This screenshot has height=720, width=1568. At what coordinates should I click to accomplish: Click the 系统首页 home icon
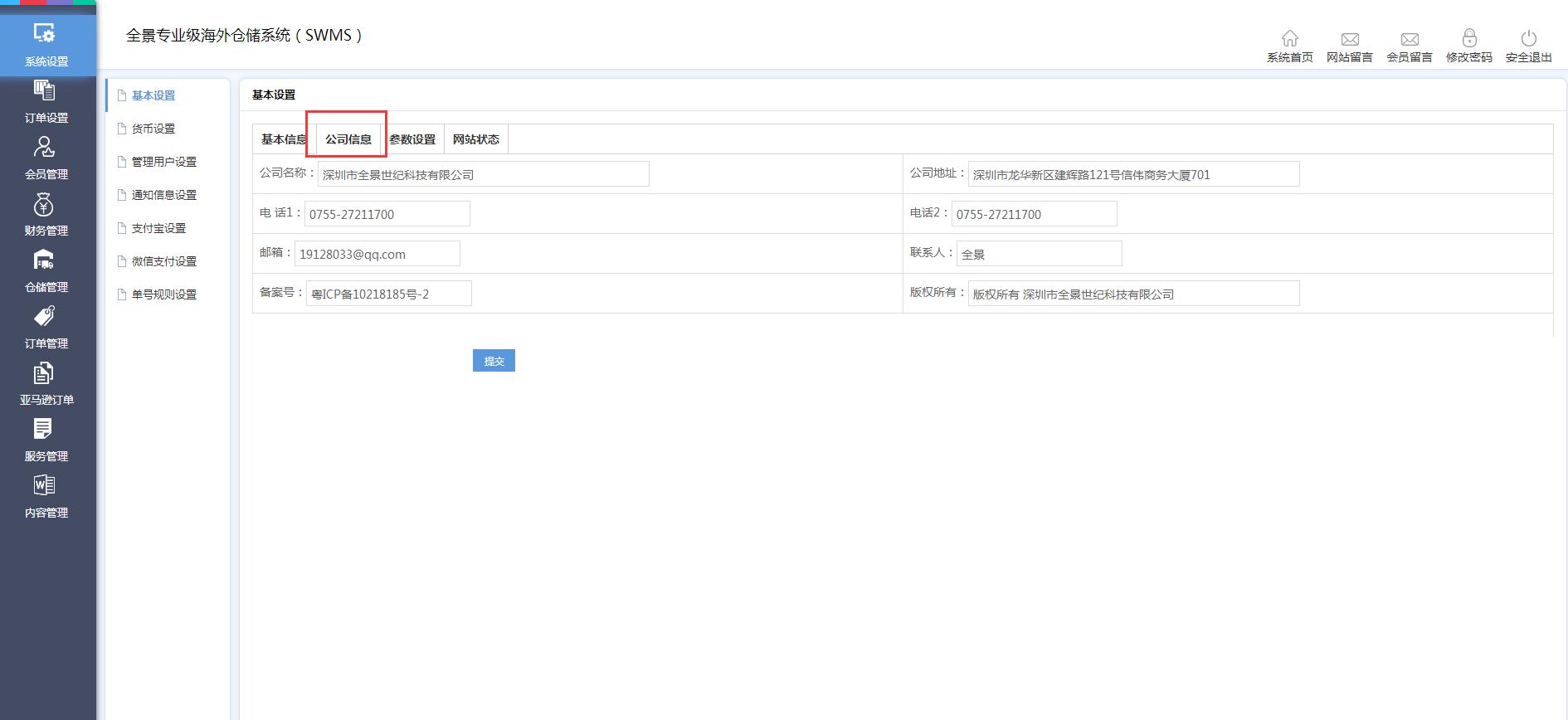pos(1289,39)
